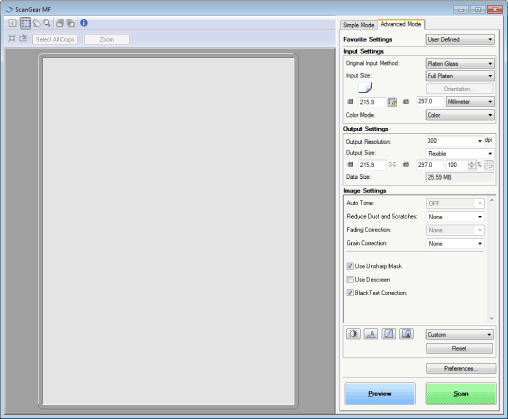Uncheck Black Text Correction checkbox
The image size is (508, 419).
tap(350, 293)
